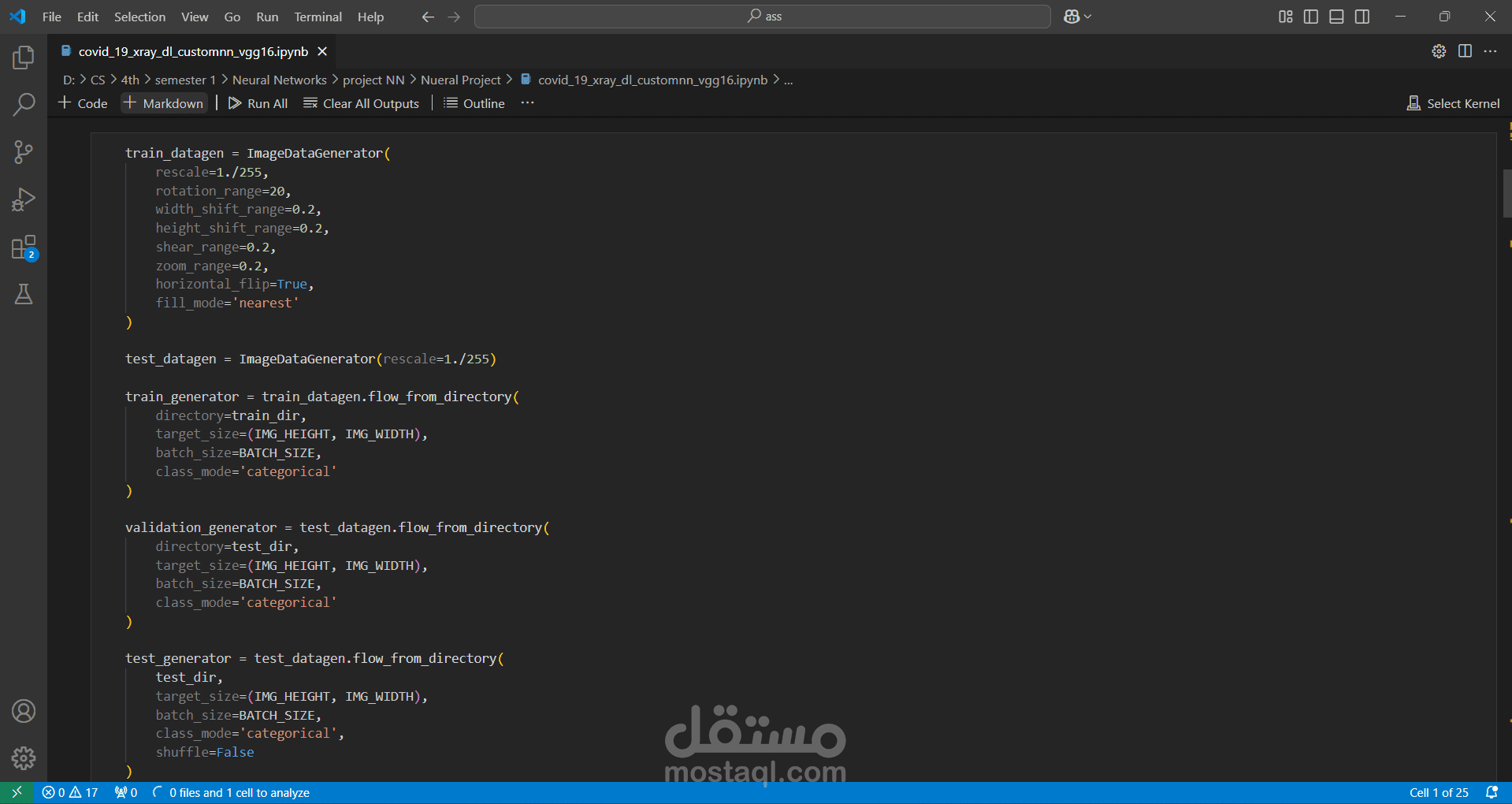Open the Selection menu
1512x804 pixels.
tap(139, 17)
